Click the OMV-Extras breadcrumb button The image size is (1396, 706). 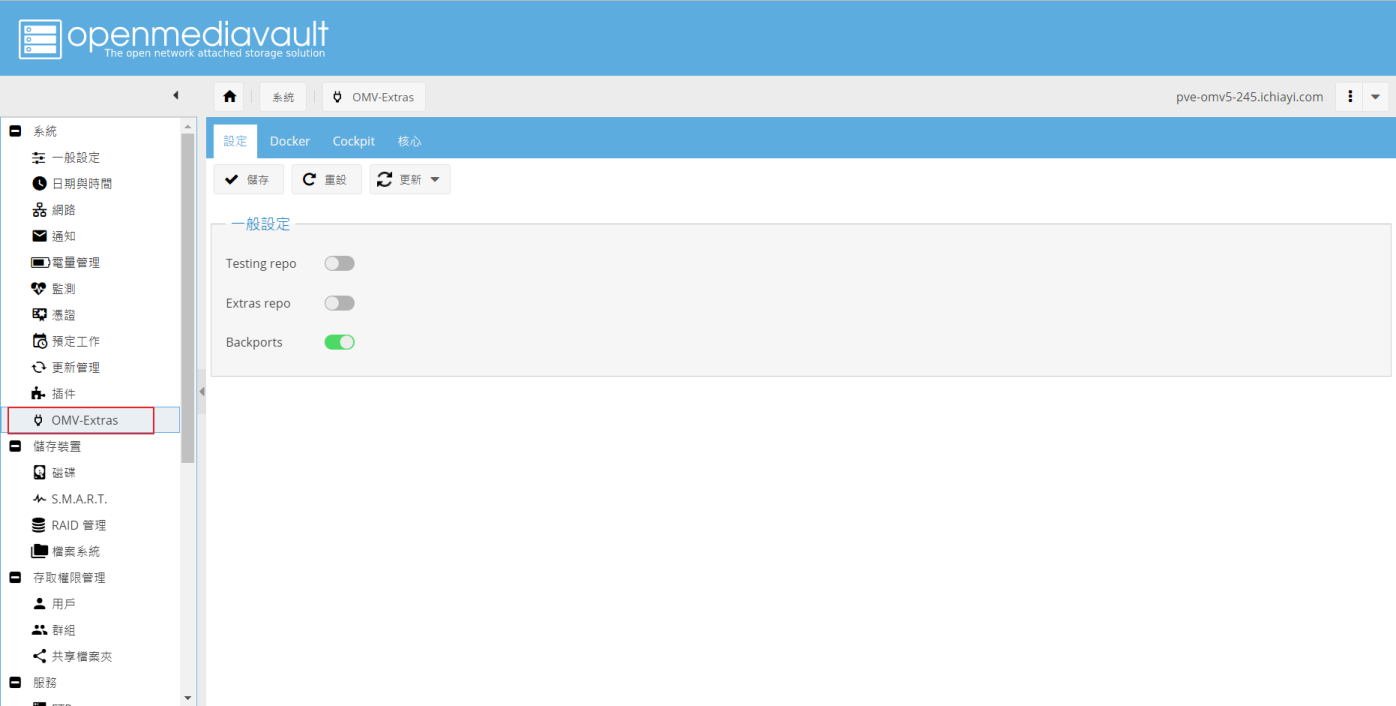[374, 97]
